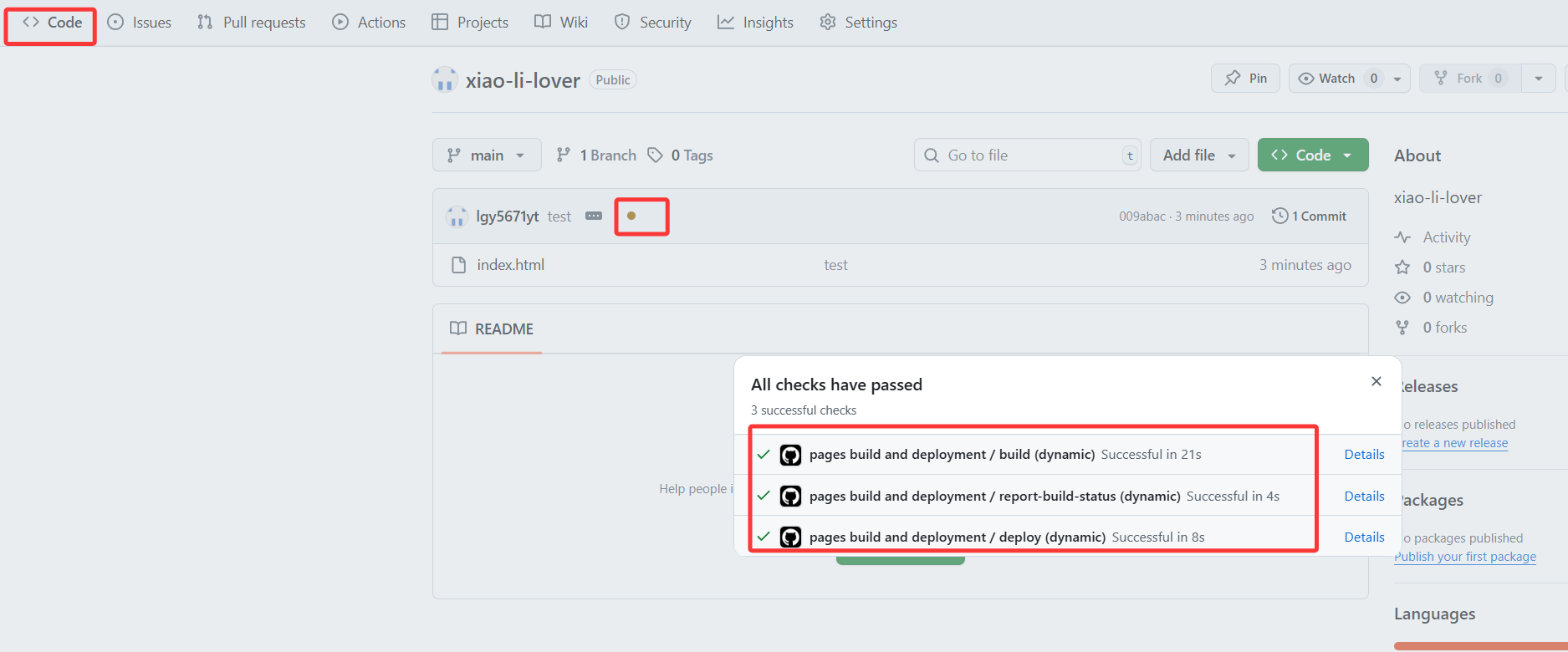View 0 forks link
The width and height of the screenshot is (1568, 652).
point(1444,328)
